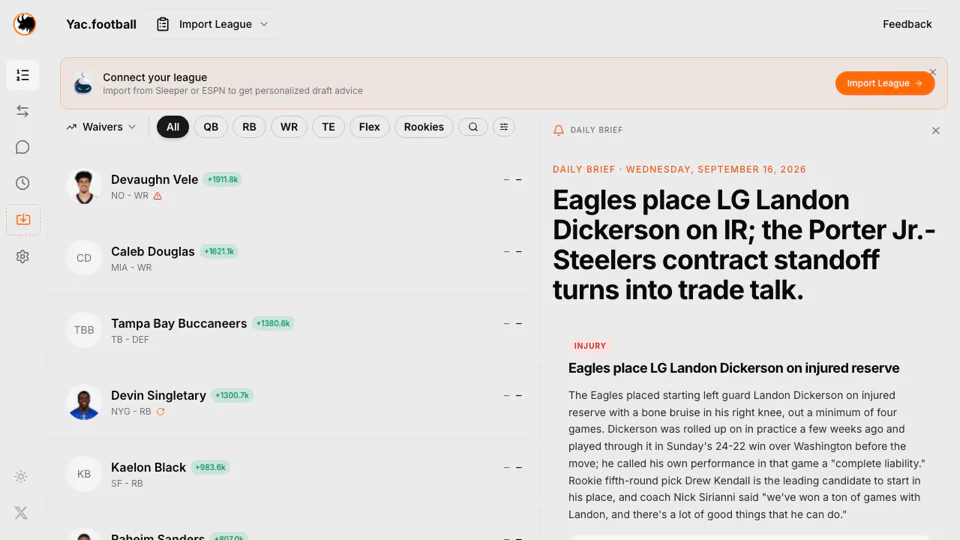Image resolution: width=960 pixels, height=540 pixels.
Task: Click the KB avatar for Kaelon Black
Action: click(84, 474)
